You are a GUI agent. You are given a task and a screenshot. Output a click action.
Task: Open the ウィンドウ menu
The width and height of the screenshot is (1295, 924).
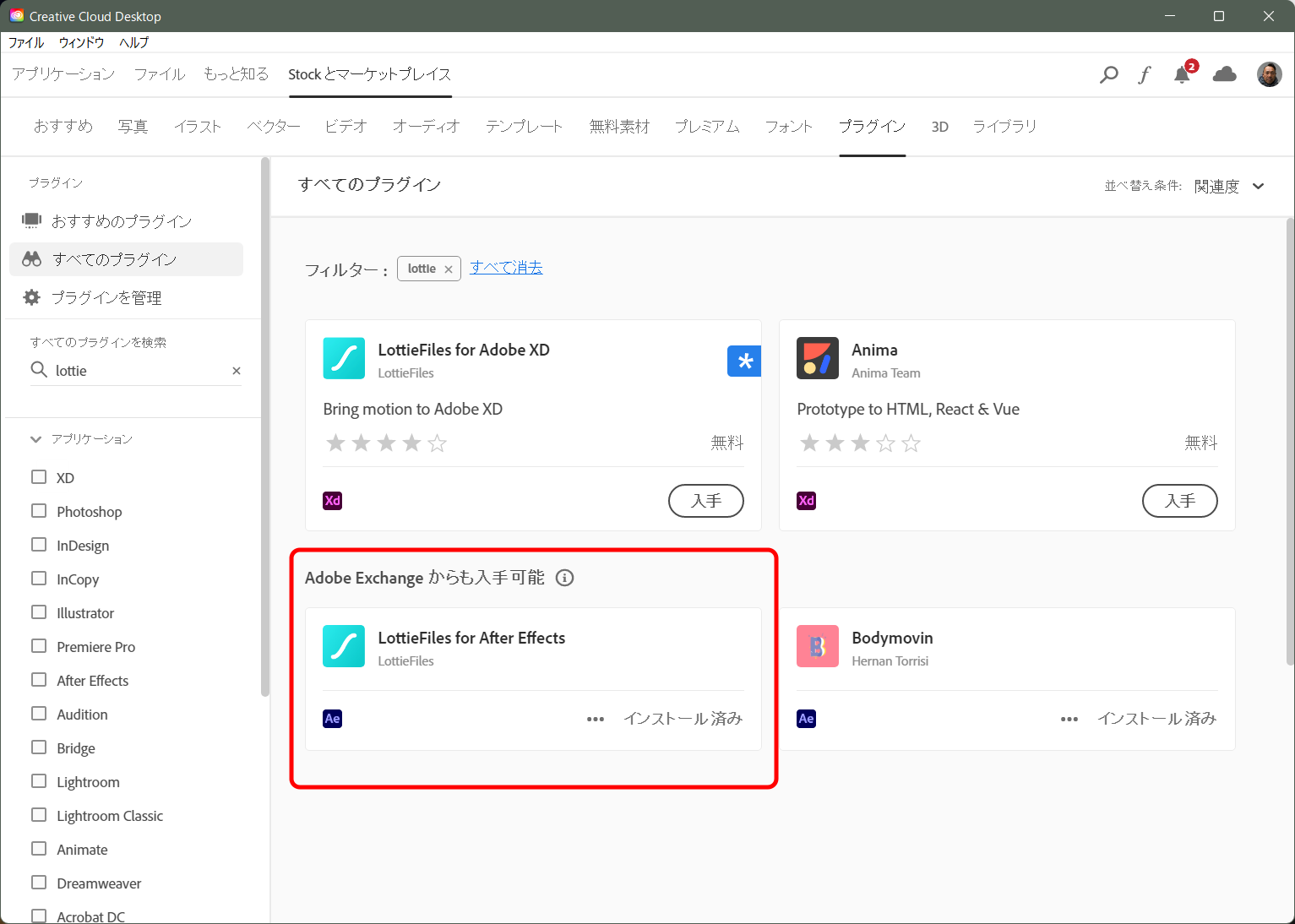[x=82, y=42]
